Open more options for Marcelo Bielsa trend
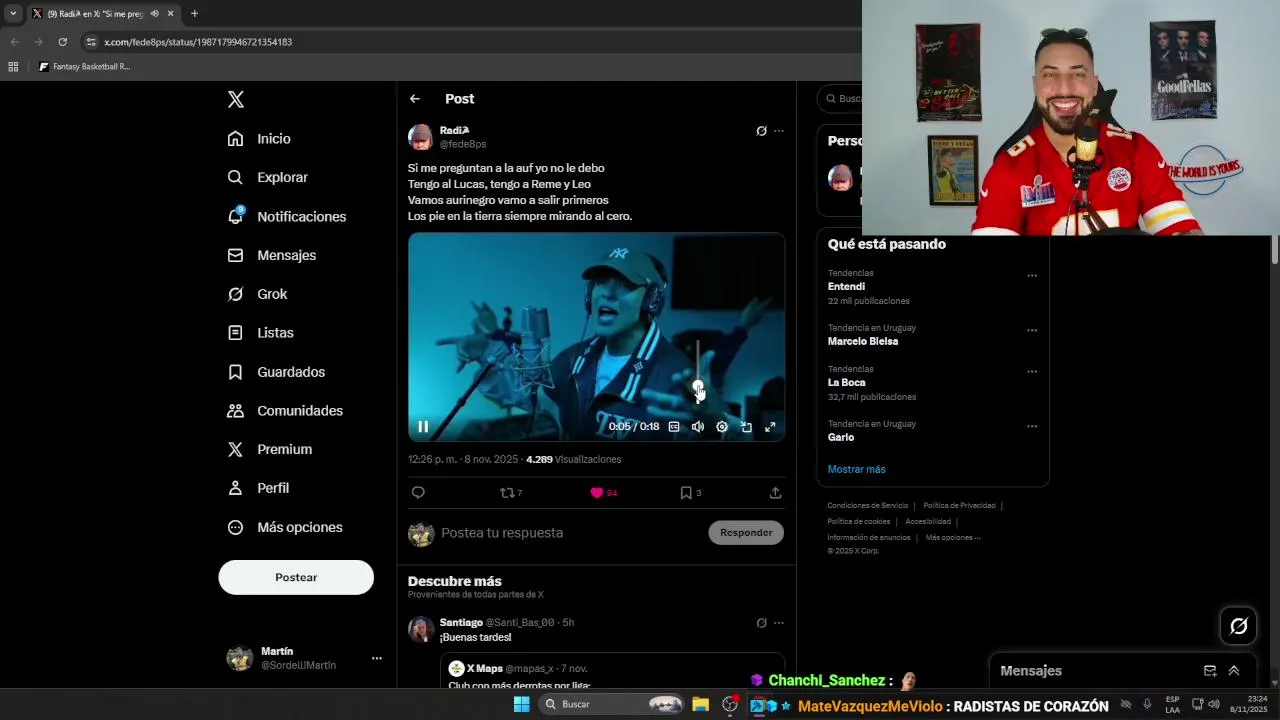Image resolution: width=1280 pixels, height=720 pixels. (x=1032, y=331)
